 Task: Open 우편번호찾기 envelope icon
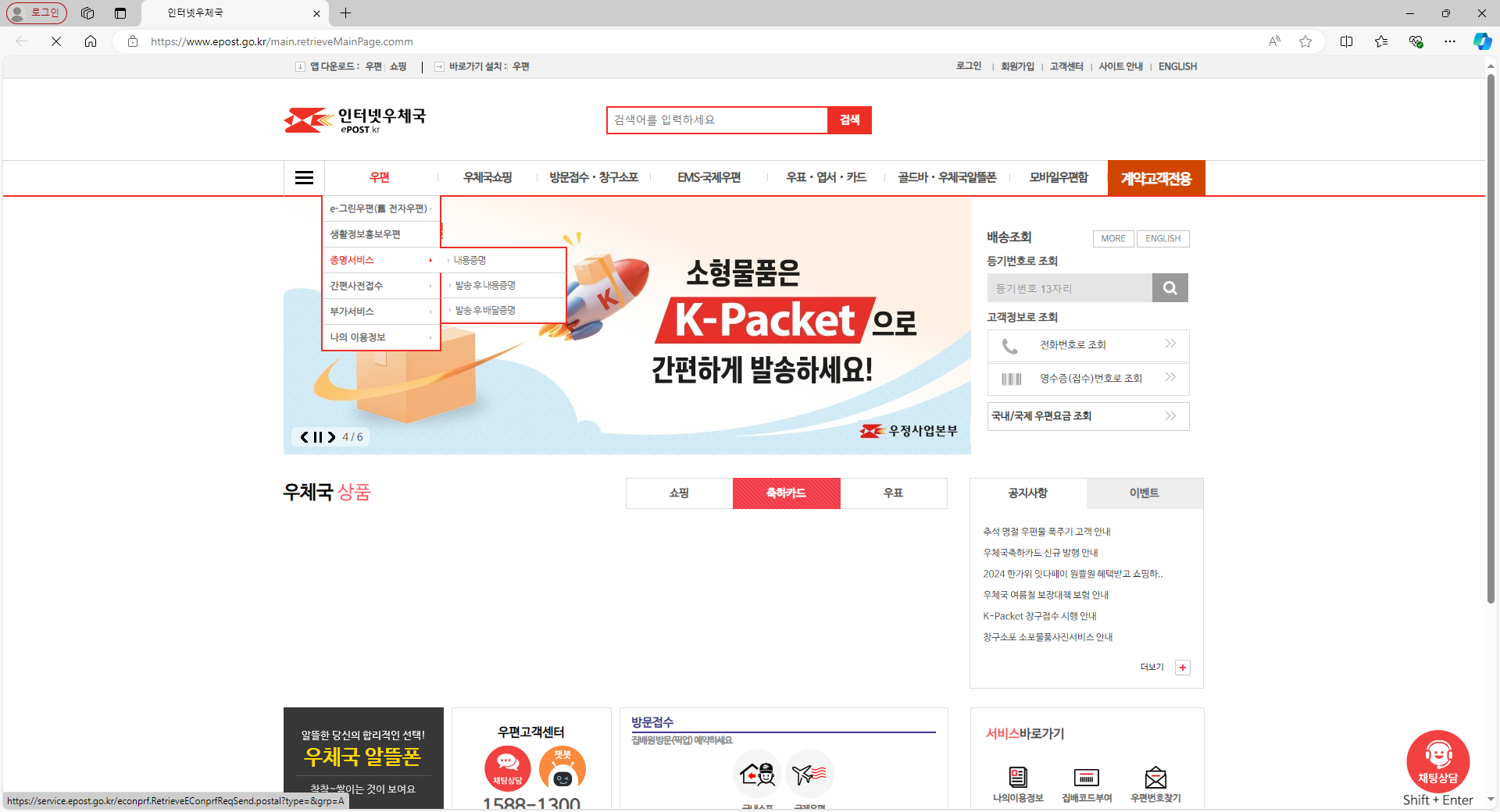point(1155,778)
